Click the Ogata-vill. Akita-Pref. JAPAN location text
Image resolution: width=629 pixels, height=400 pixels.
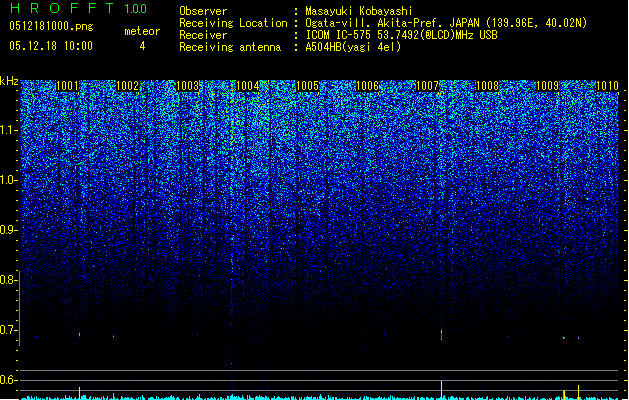(446, 23)
